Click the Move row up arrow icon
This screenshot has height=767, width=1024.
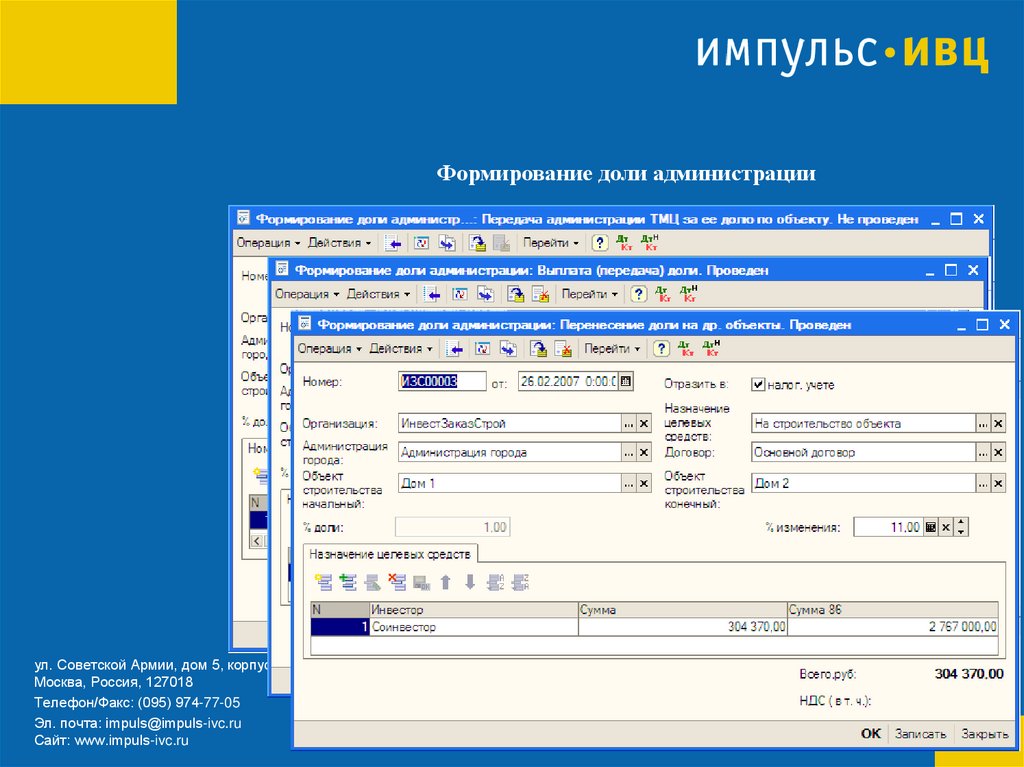click(x=446, y=582)
